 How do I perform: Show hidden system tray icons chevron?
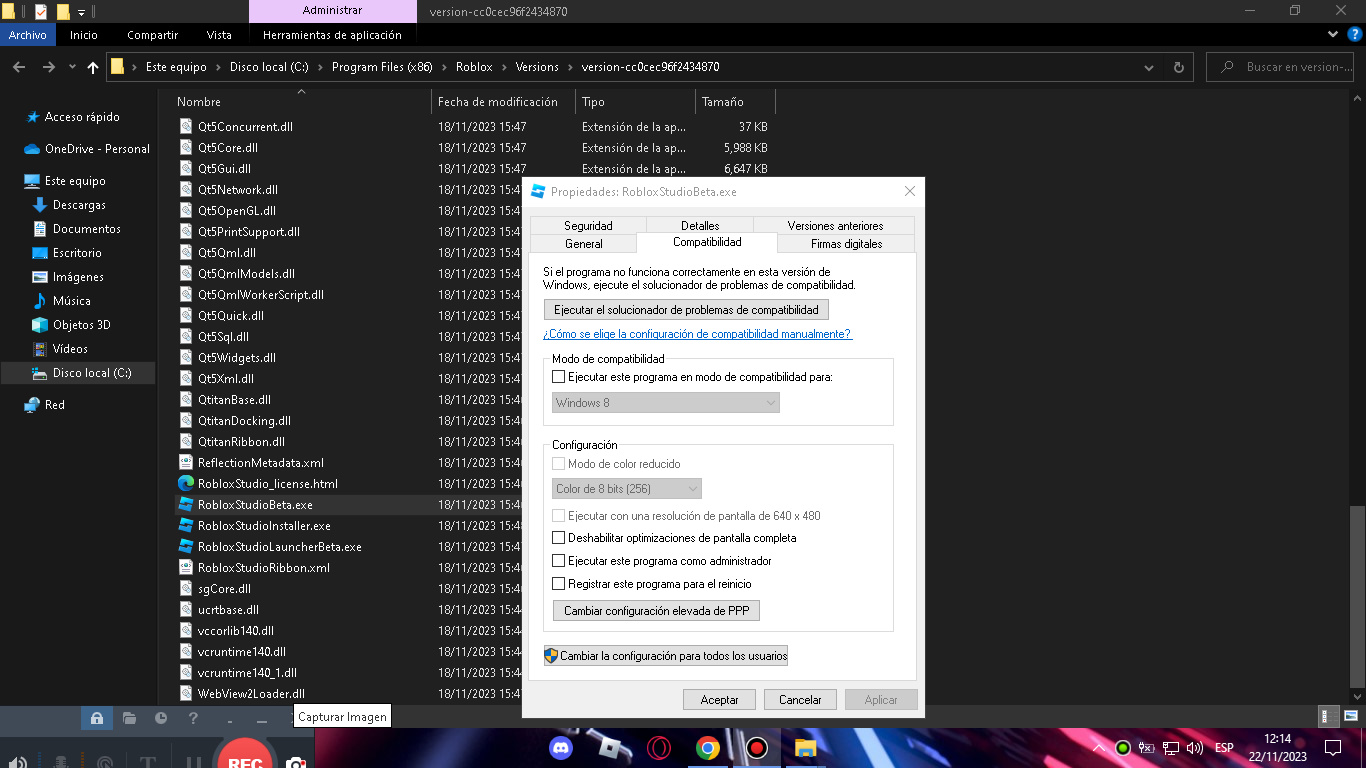(1099, 747)
